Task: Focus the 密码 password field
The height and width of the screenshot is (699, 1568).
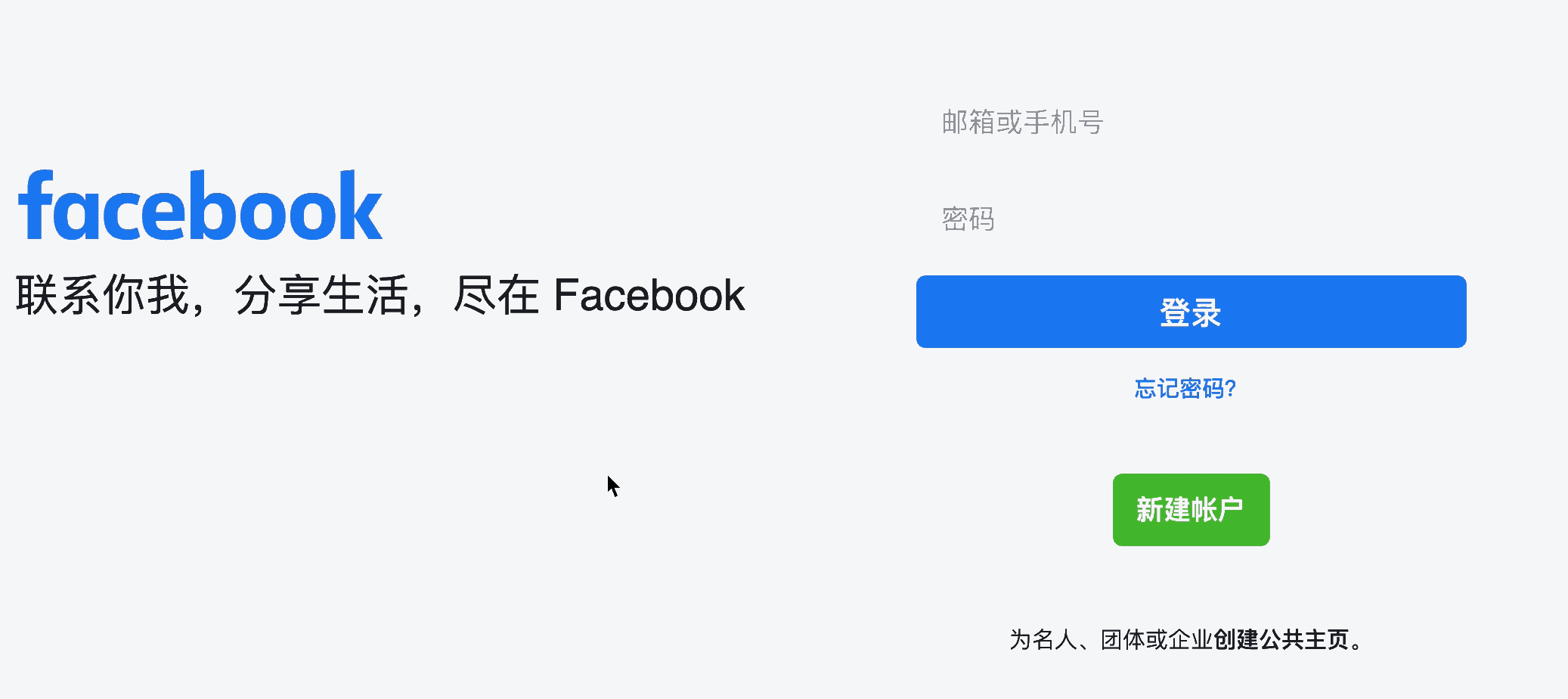Action: 1191,219
